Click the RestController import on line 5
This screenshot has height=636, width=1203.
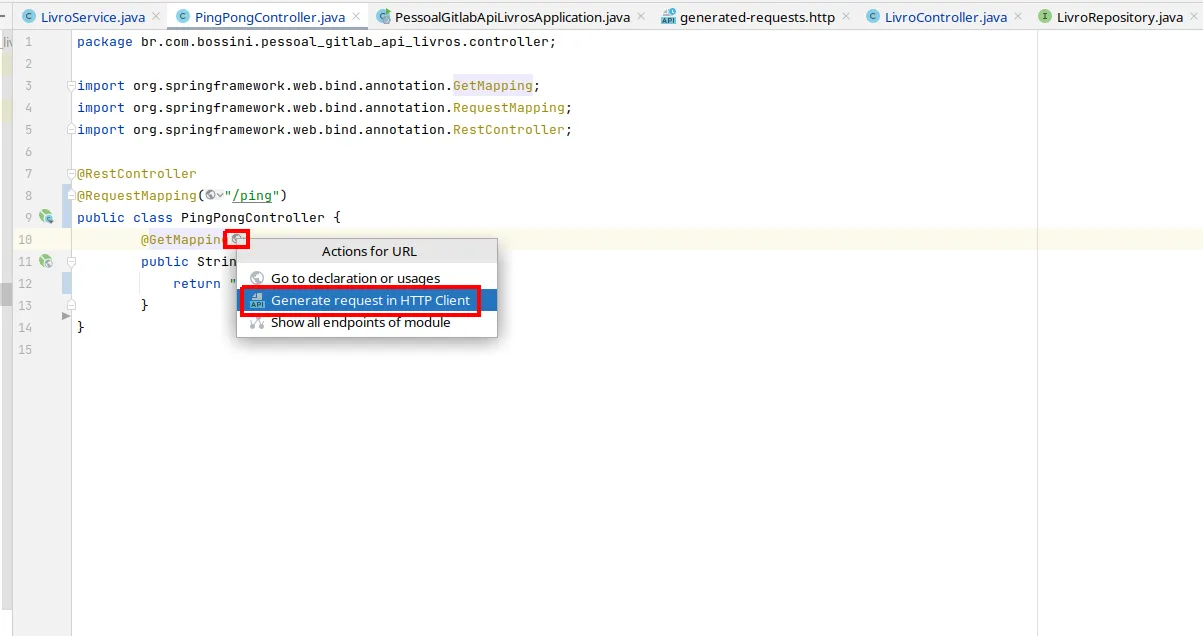point(509,129)
